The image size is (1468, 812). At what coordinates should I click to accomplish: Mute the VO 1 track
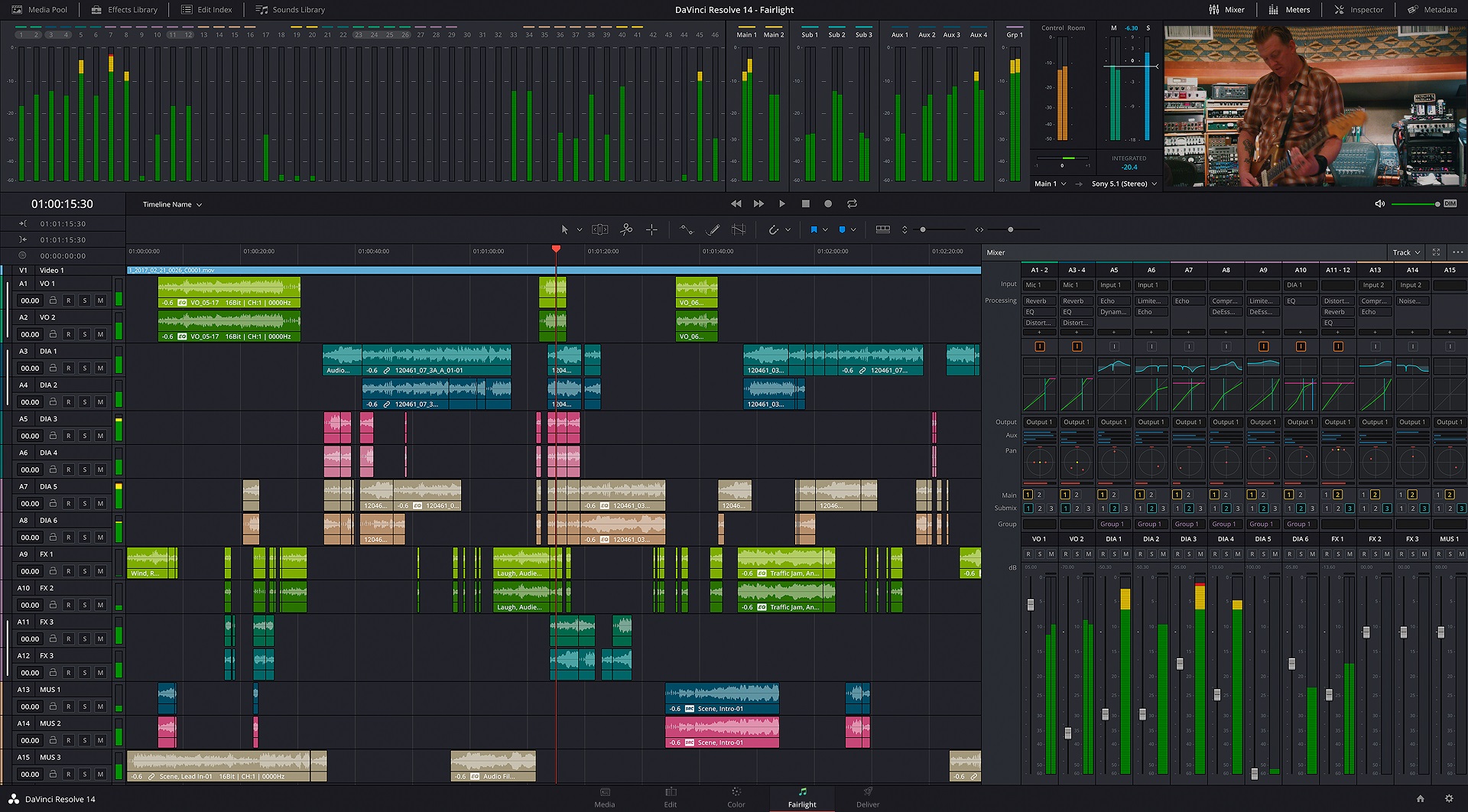[x=100, y=300]
